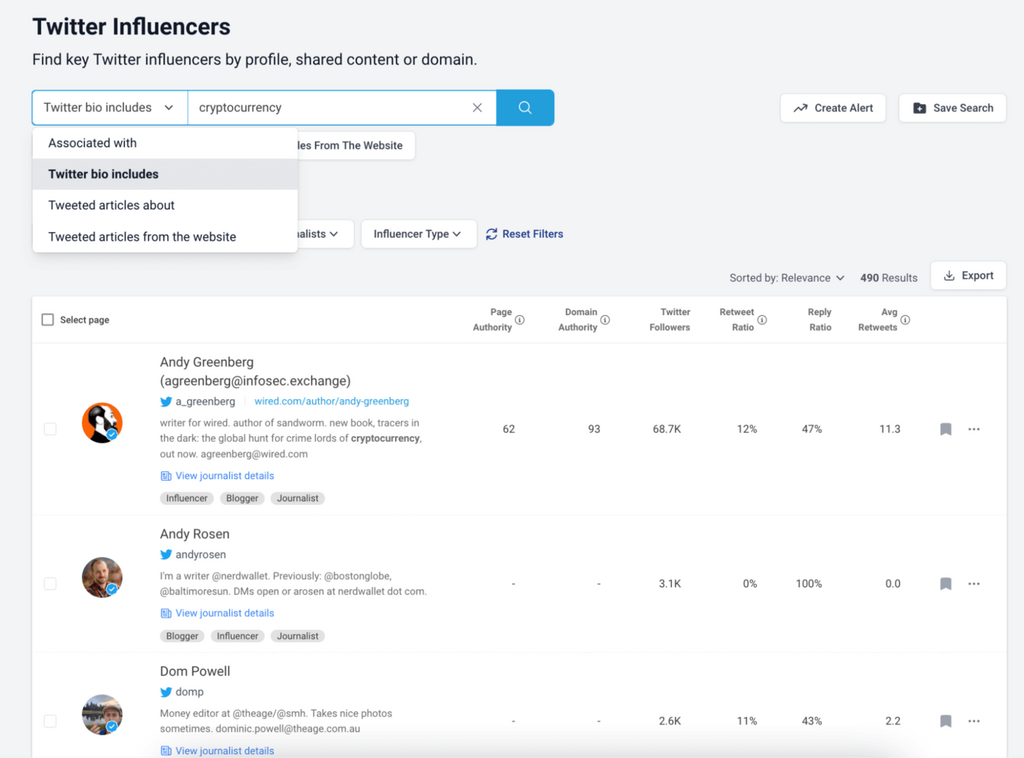The image size is (1024, 758).
Task: Tick the checkbox for Andy Rosen
Action: pos(50,584)
